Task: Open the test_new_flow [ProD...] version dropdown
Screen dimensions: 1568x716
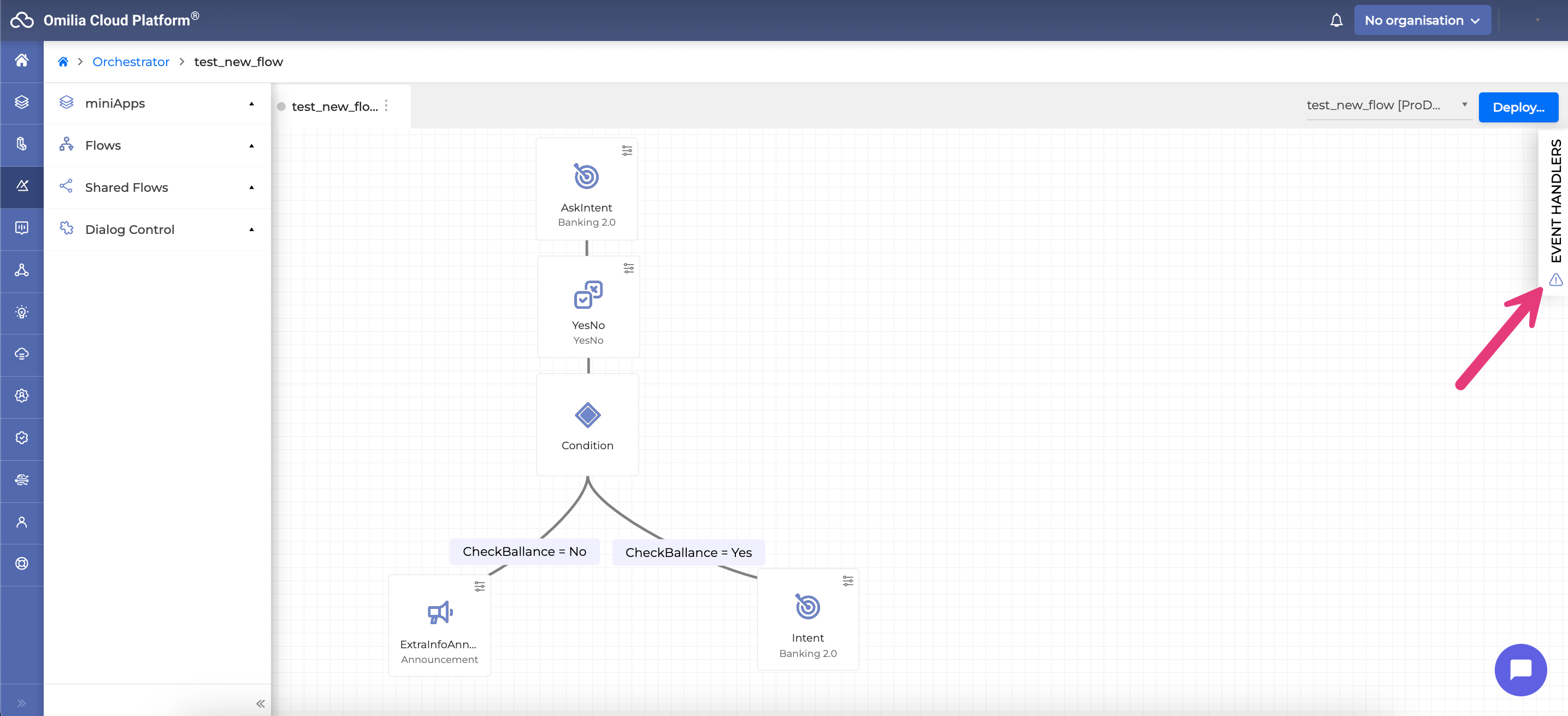Action: click(x=1387, y=105)
